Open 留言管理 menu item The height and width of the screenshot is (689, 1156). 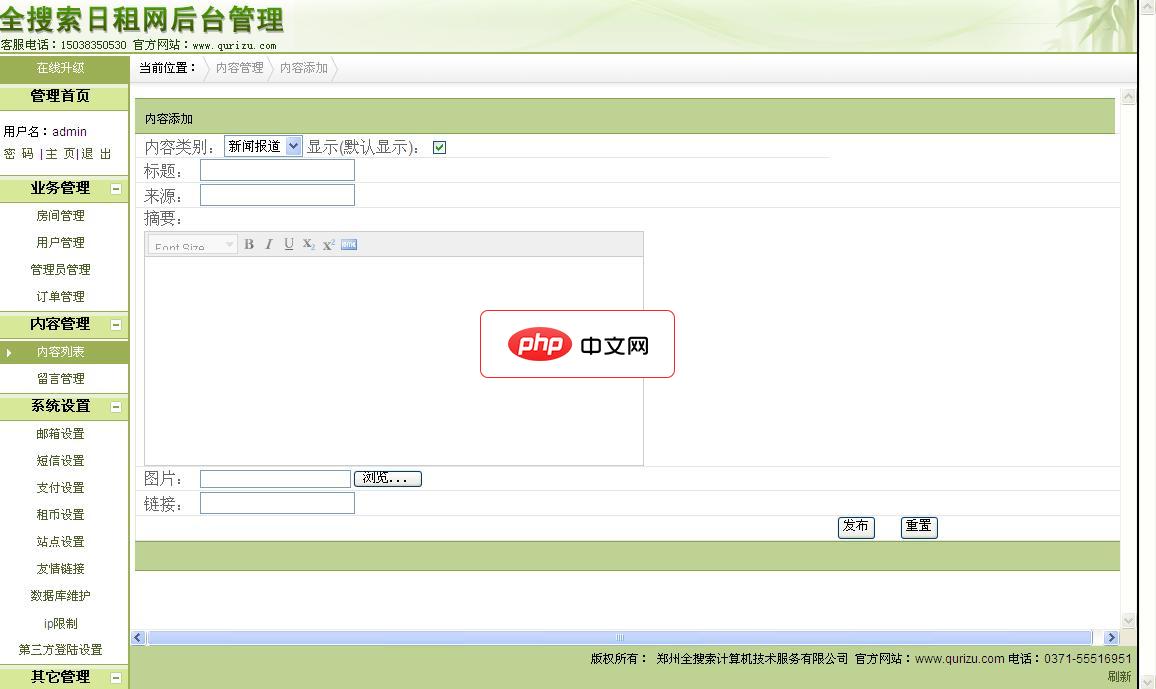pyautogui.click(x=60, y=379)
